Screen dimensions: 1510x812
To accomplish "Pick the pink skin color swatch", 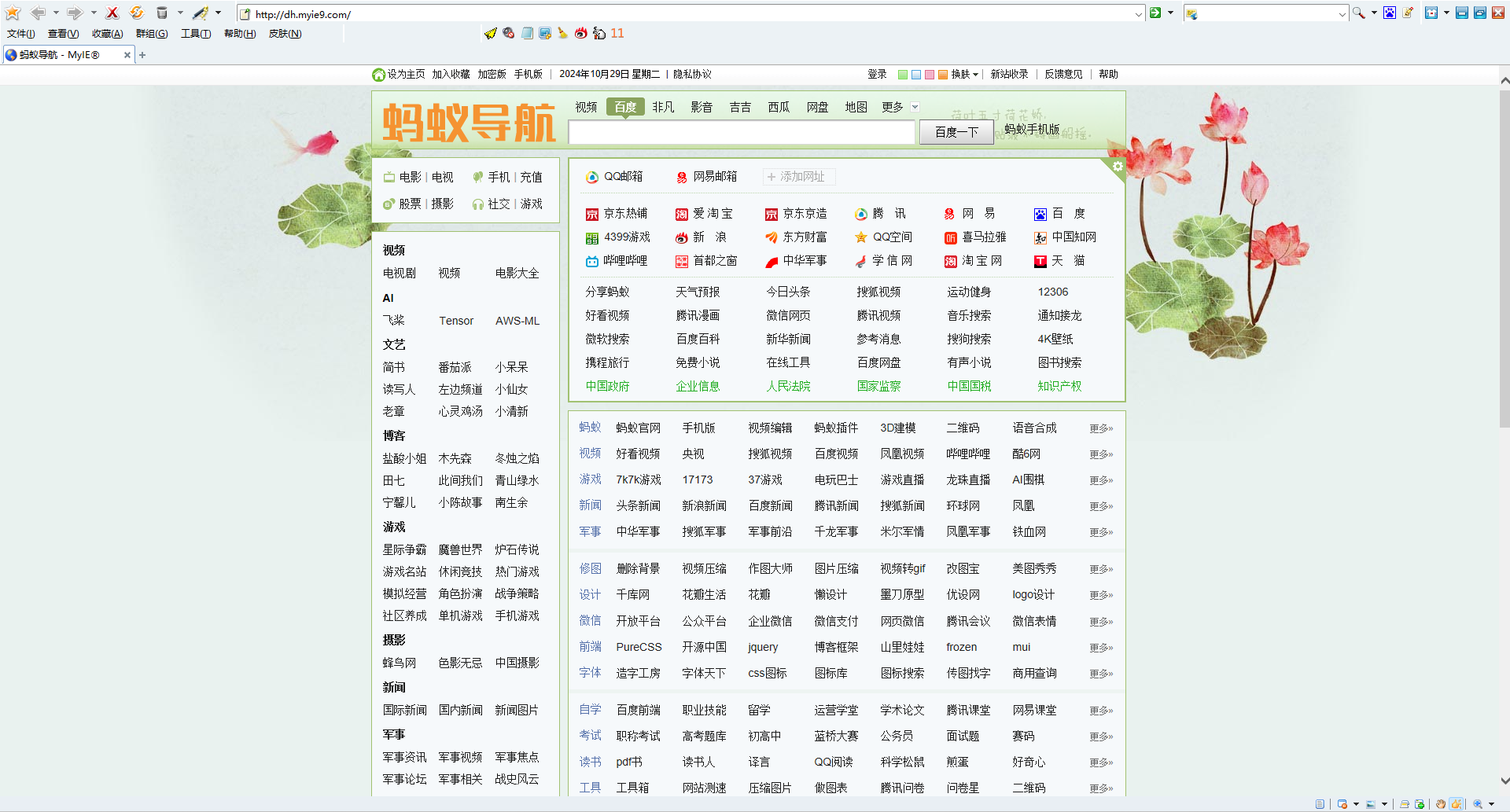I will click(x=929, y=75).
